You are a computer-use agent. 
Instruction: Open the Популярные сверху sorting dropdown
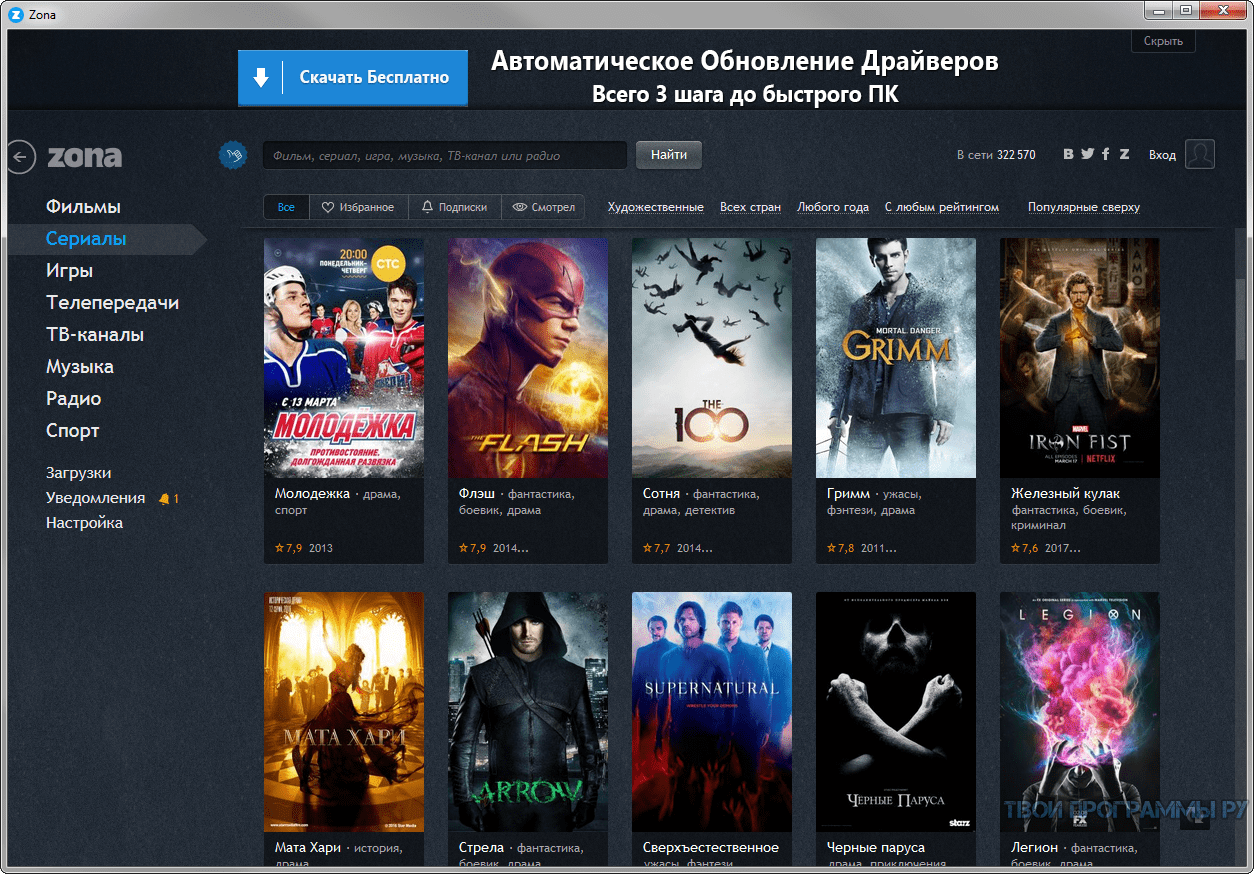1084,207
